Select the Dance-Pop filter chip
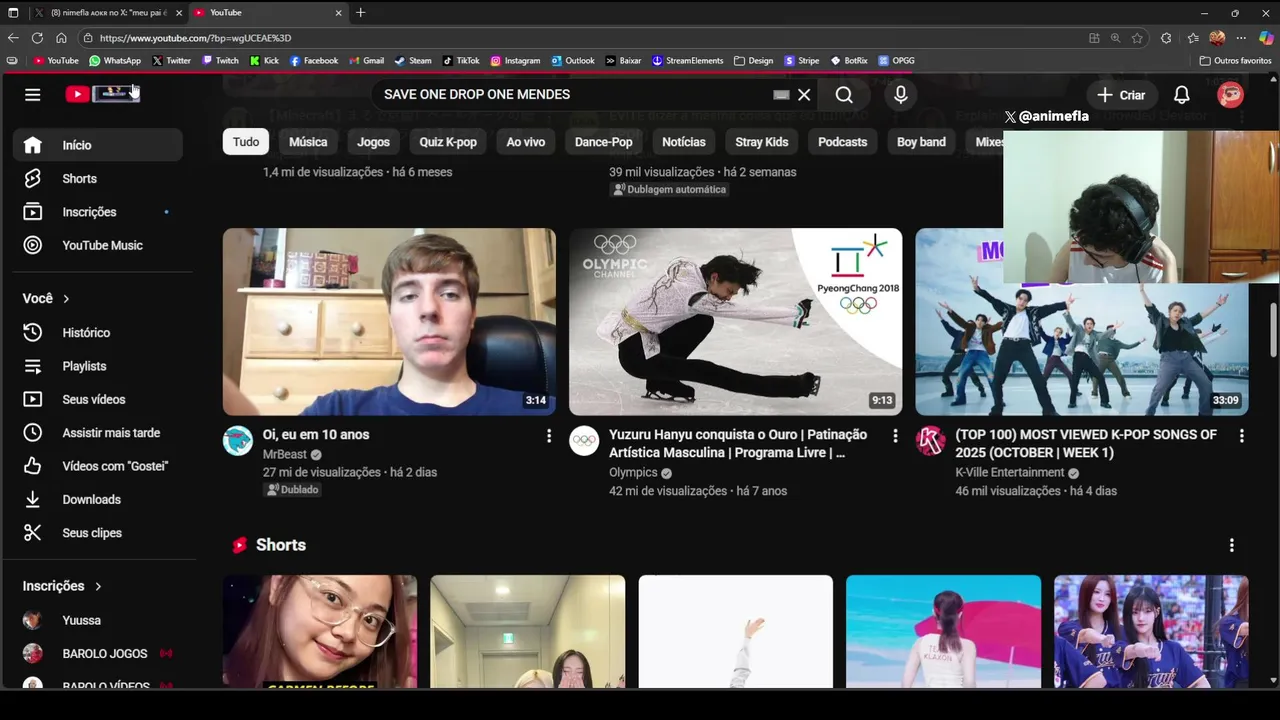This screenshot has width=1280, height=720. coord(604,142)
